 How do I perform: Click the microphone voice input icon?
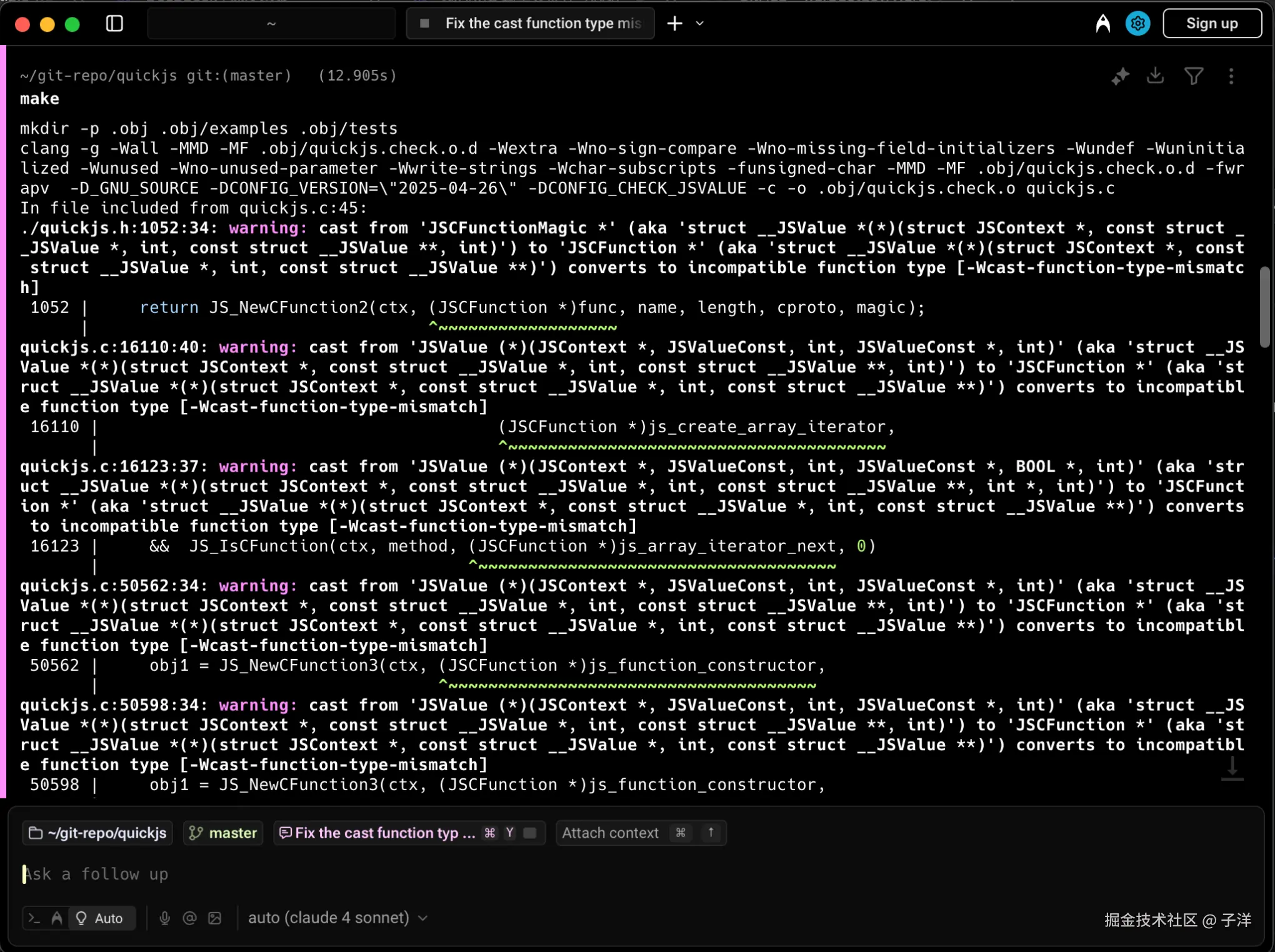pos(164,918)
